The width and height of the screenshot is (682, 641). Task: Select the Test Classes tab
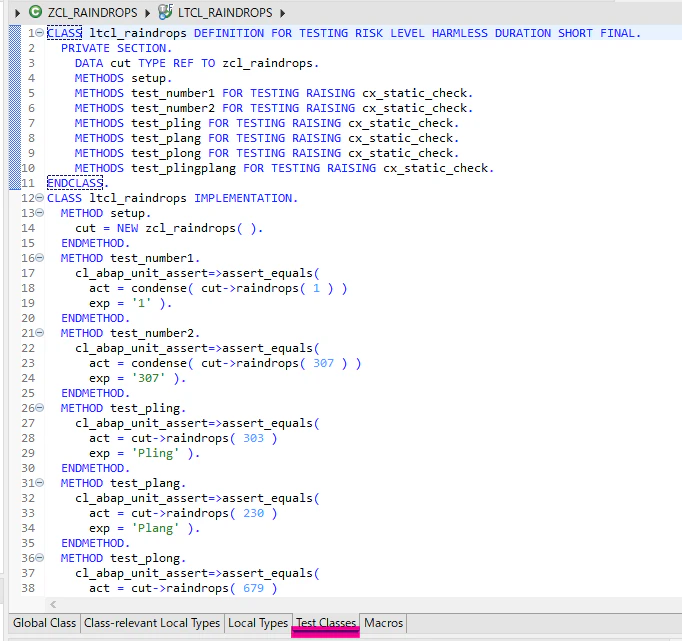tap(326, 623)
